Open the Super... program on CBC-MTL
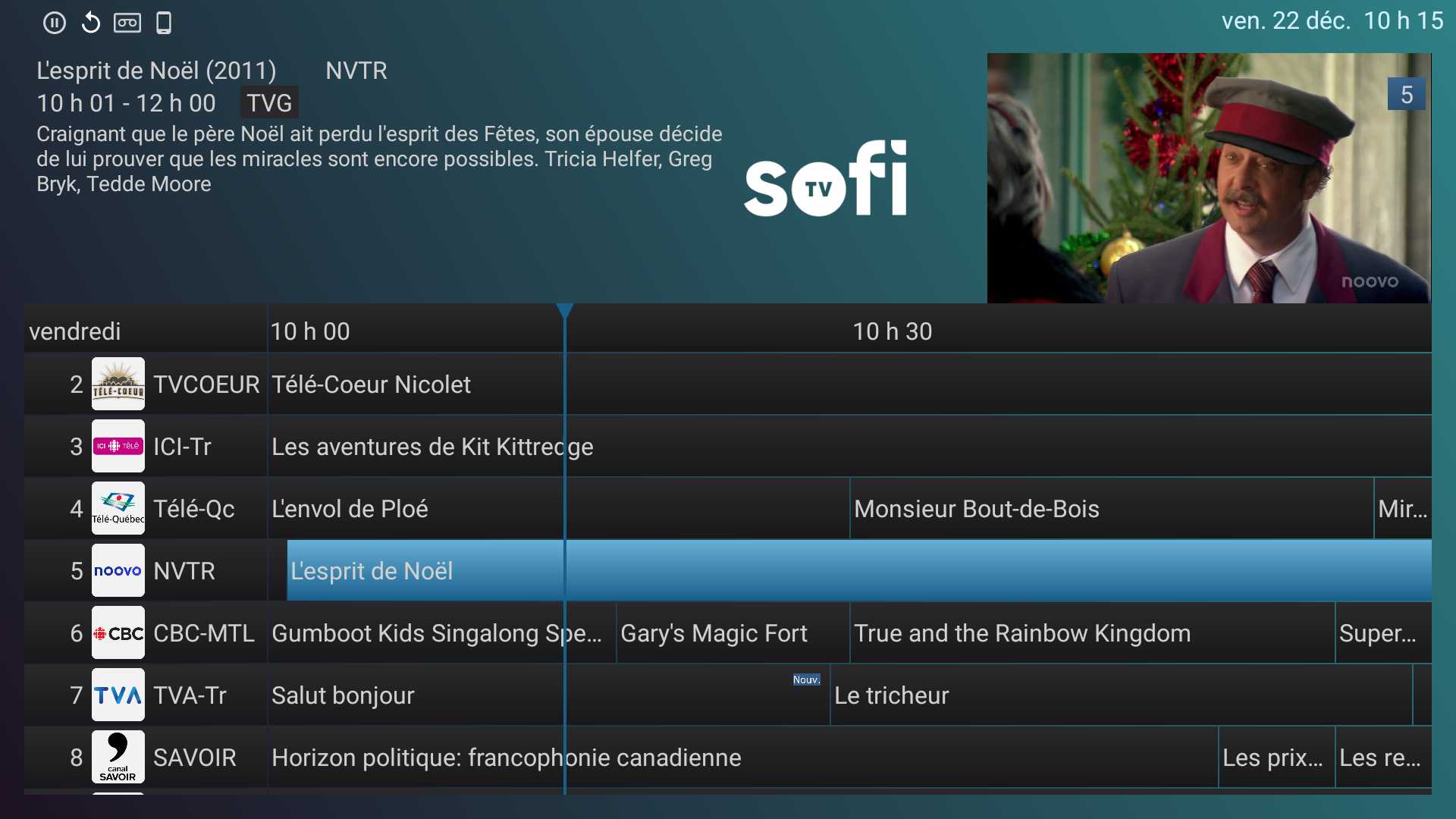 coord(1382,632)
